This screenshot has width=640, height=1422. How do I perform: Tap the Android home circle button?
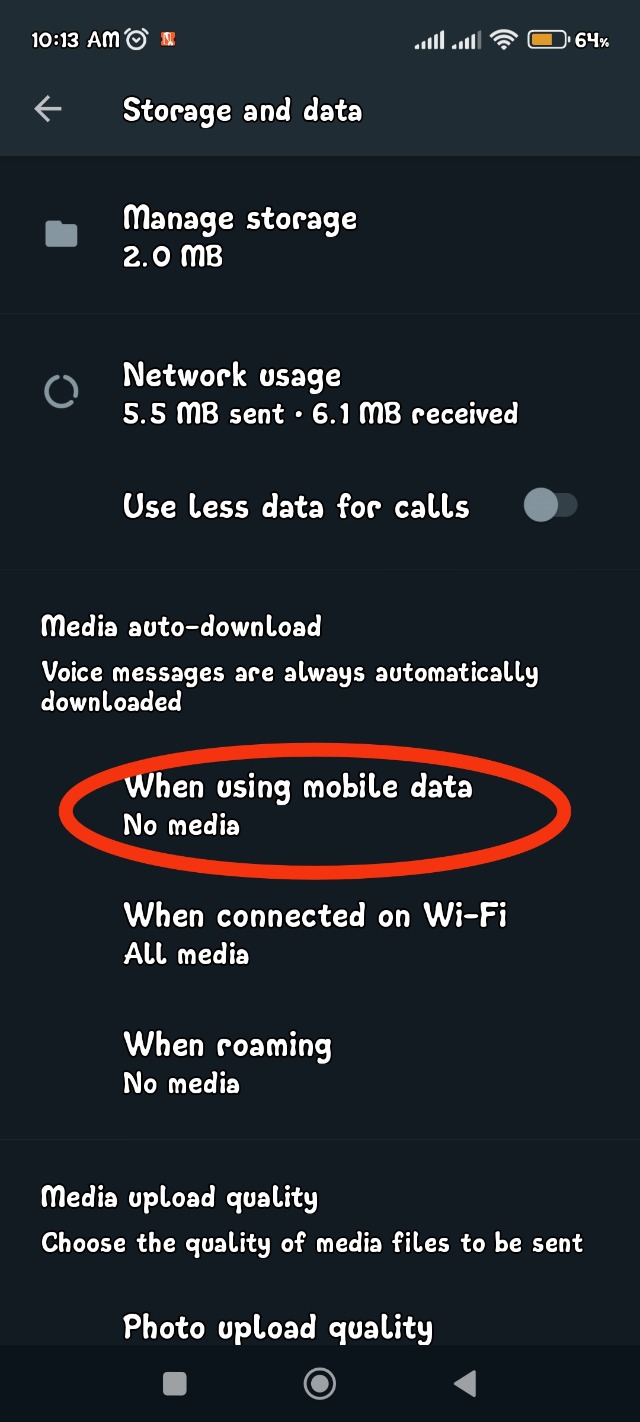(x=320, y=1383)
